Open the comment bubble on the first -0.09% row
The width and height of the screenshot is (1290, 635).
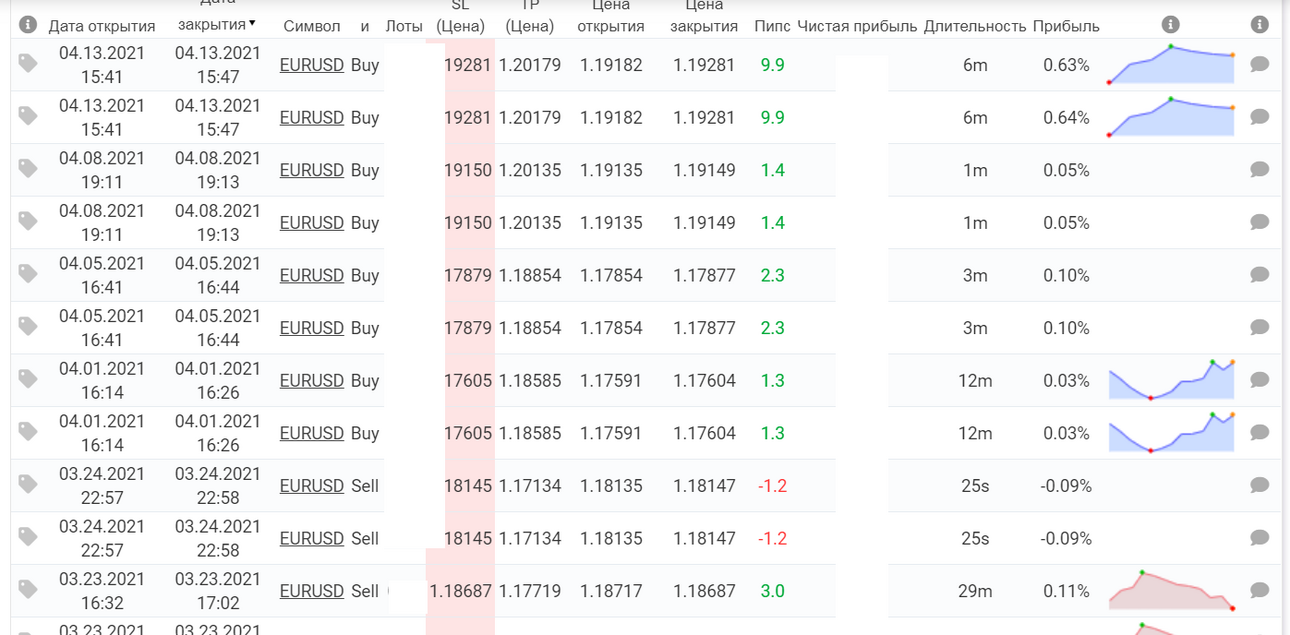[1260, 485]
